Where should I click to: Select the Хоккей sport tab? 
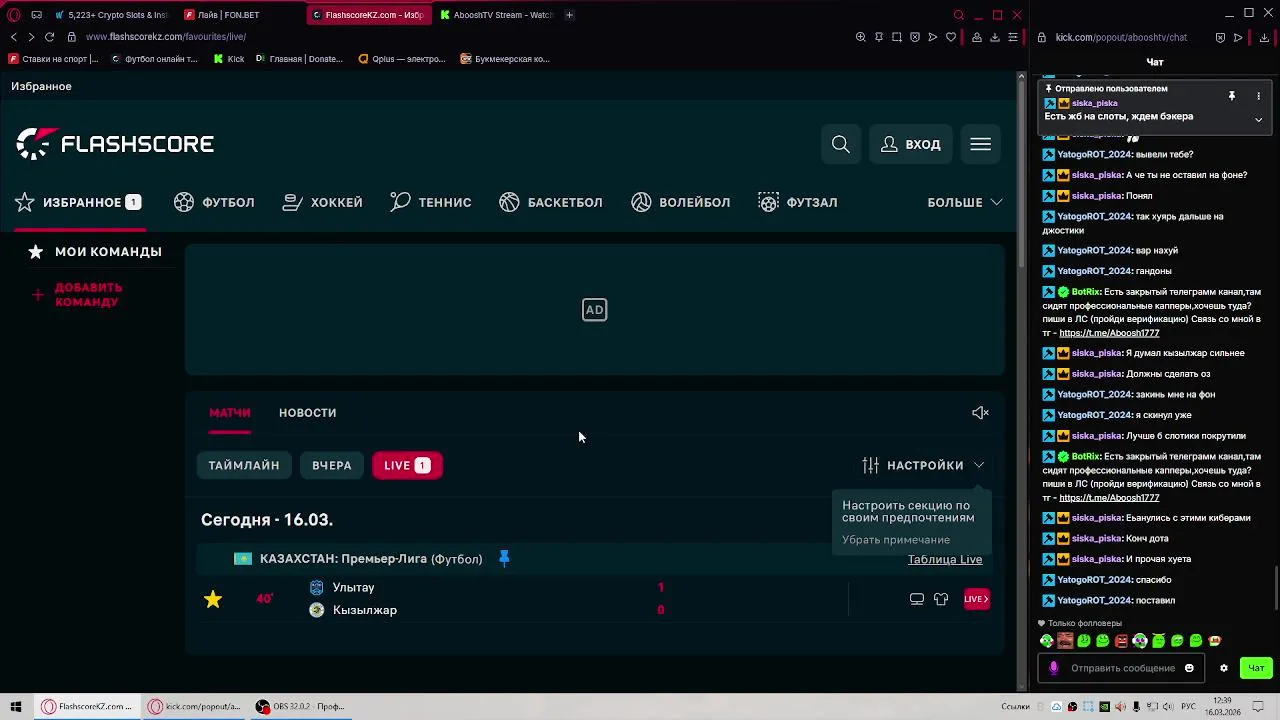click(x=322, y=202)
